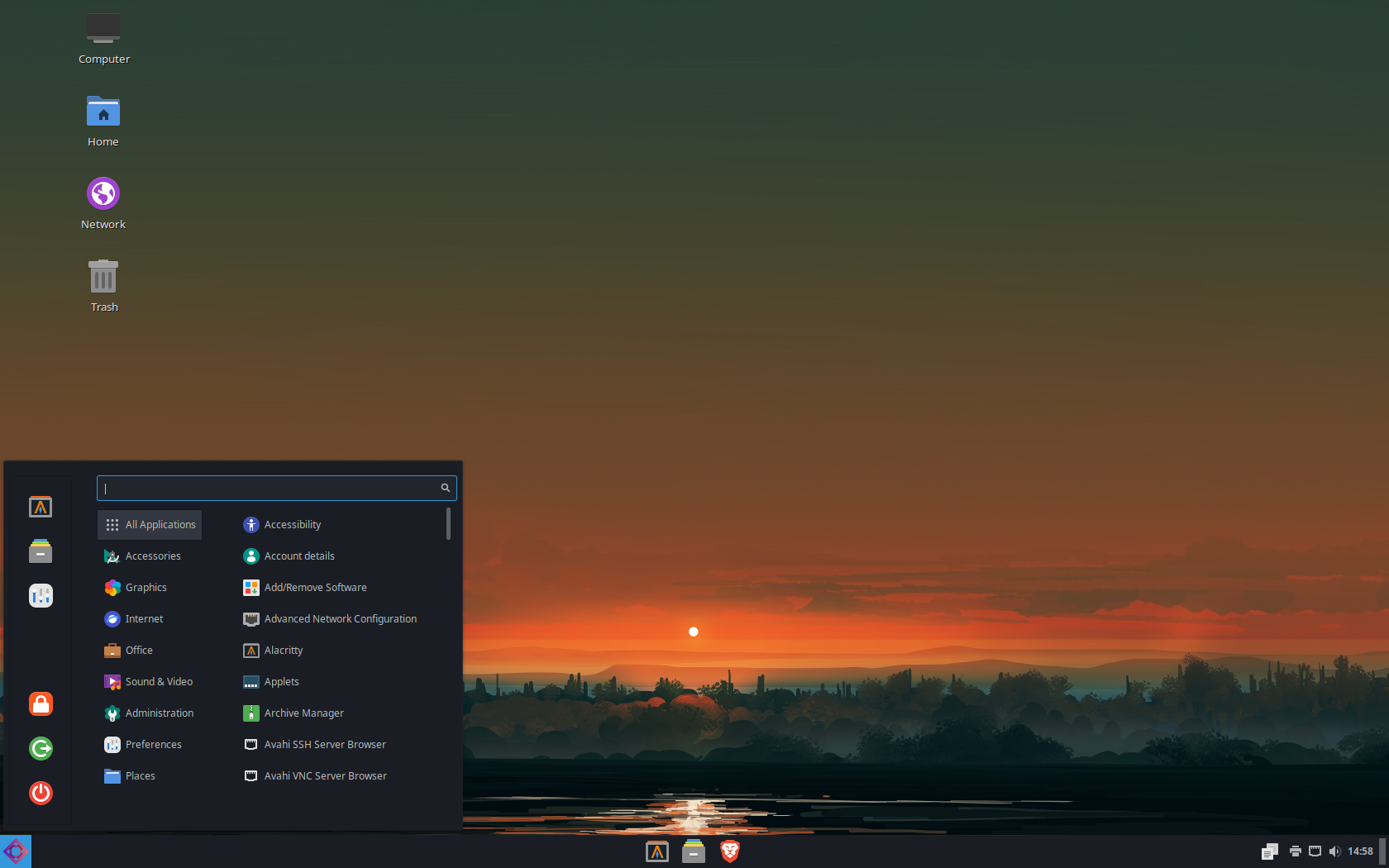
Task: Open Avahi VNC Server Browser
Action: pos(340,776)
